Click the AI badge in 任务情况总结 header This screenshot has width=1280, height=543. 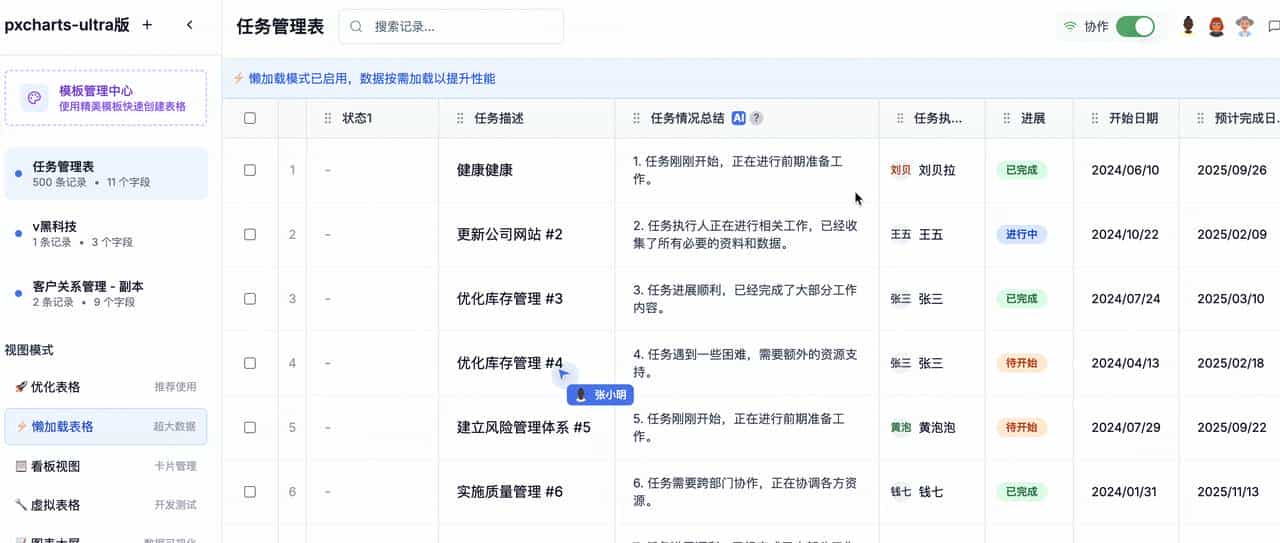click(739, 118)
